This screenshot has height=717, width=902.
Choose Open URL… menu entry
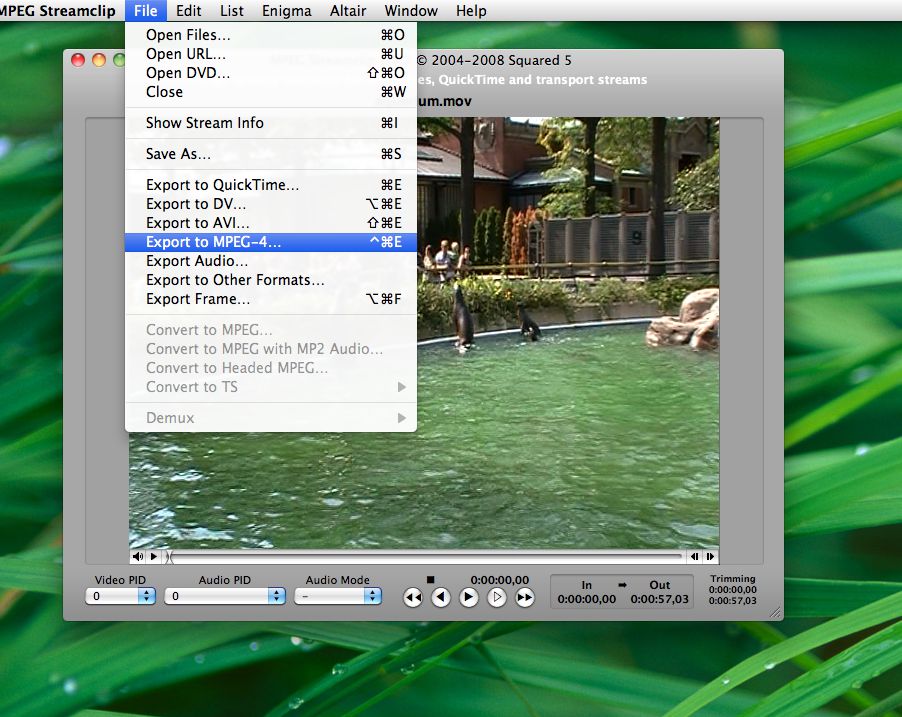(x=270, y=54)
